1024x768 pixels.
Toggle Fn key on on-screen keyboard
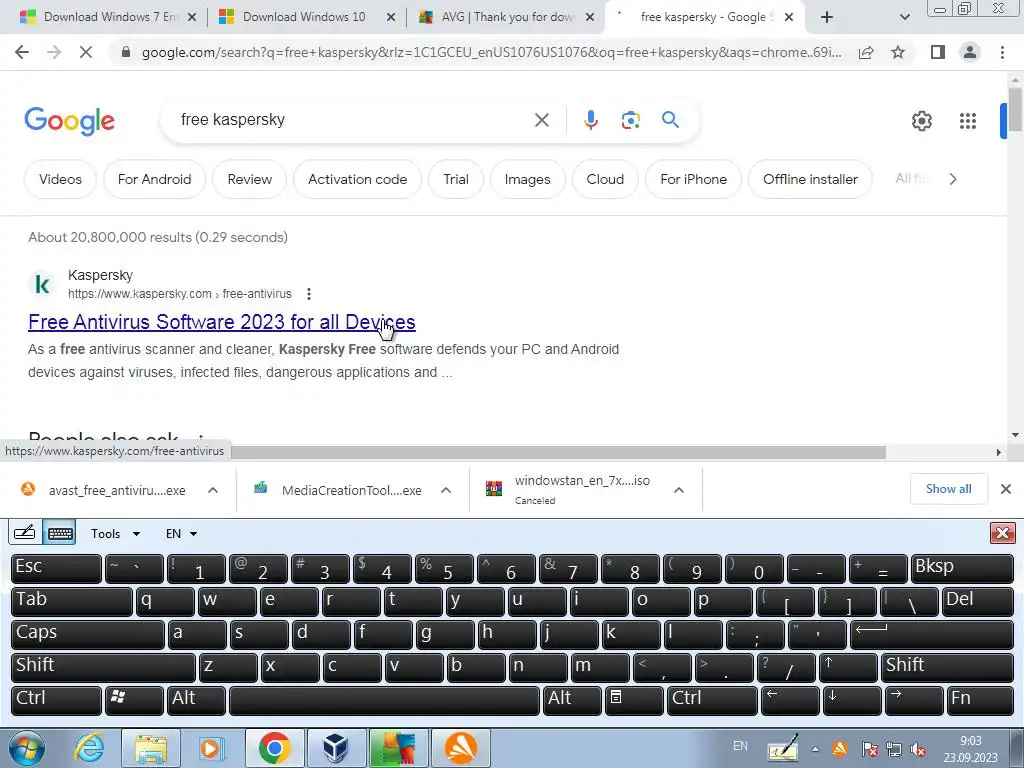click(x=980, y=700)
